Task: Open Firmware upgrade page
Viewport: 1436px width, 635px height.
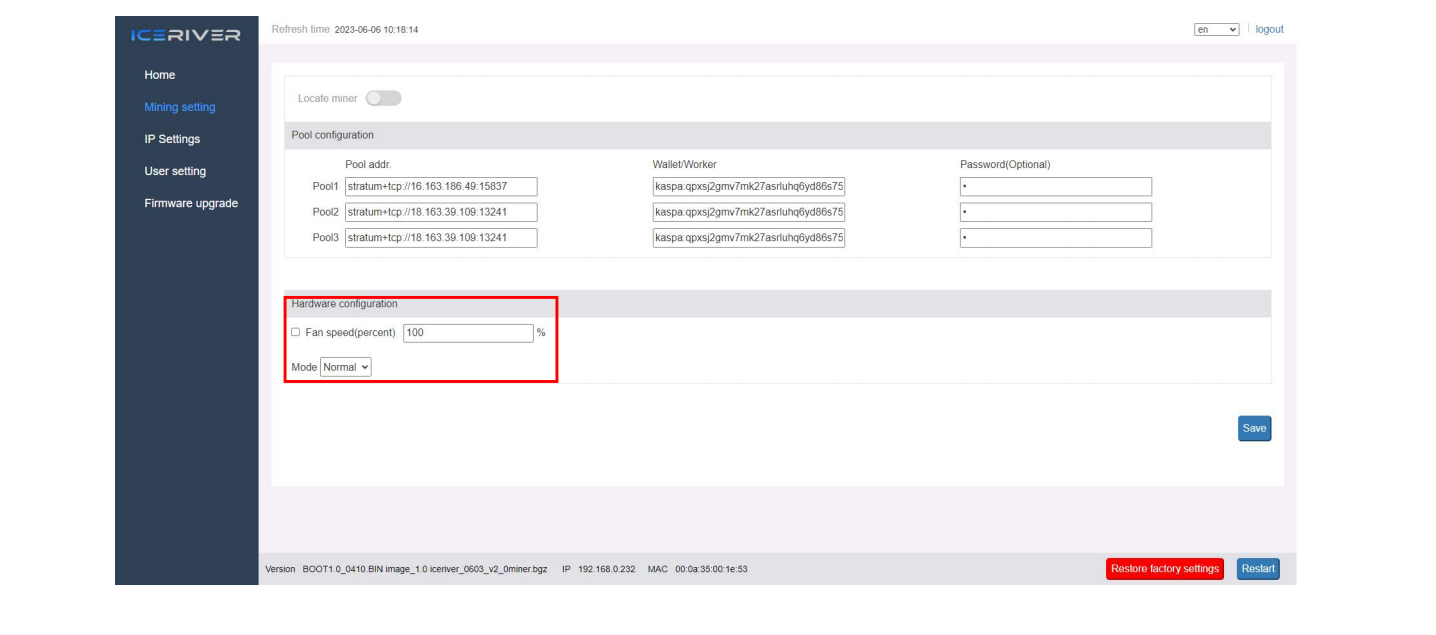Action: tap(191, 203)
